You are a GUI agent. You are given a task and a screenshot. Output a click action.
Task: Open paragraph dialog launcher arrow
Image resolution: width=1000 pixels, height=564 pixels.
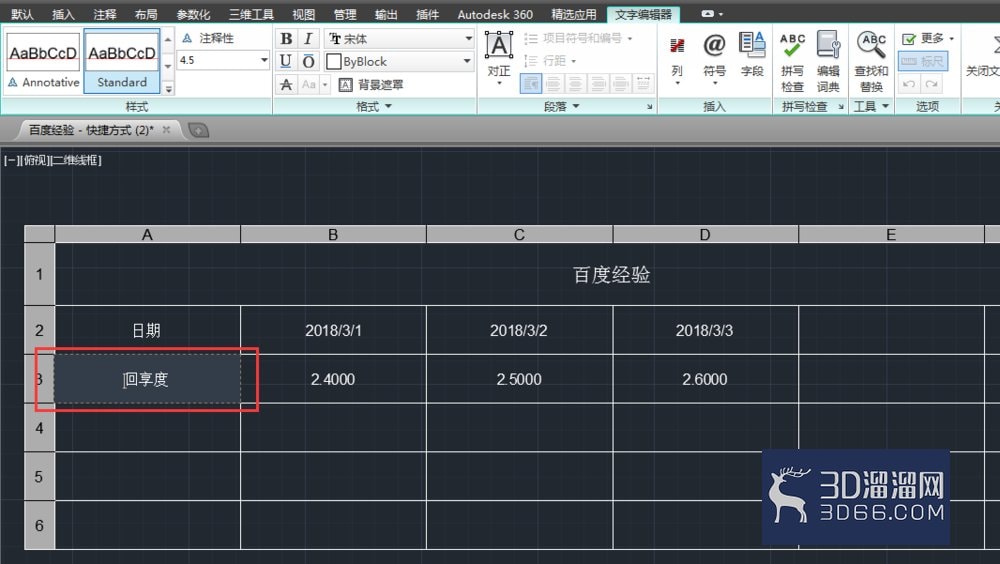coord(650,107)
